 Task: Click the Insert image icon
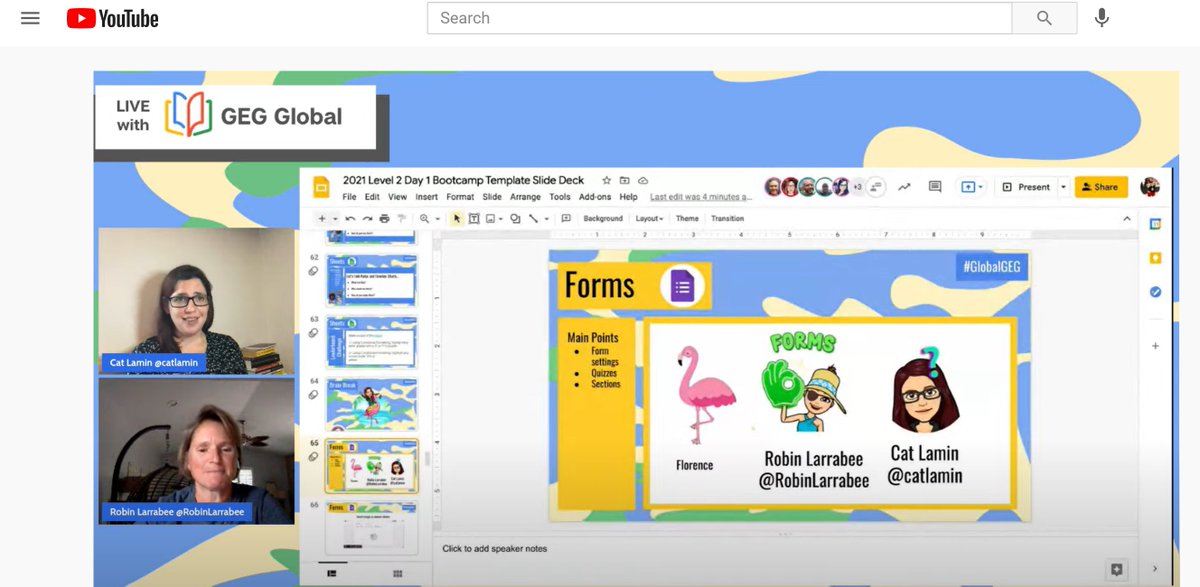pos(490,218)
